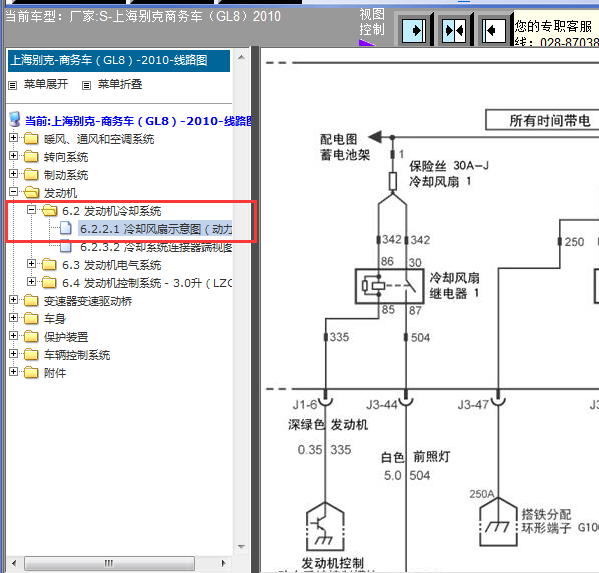Click folder icon for 保护装置
The image size is (599, 573).
(31, 336)
